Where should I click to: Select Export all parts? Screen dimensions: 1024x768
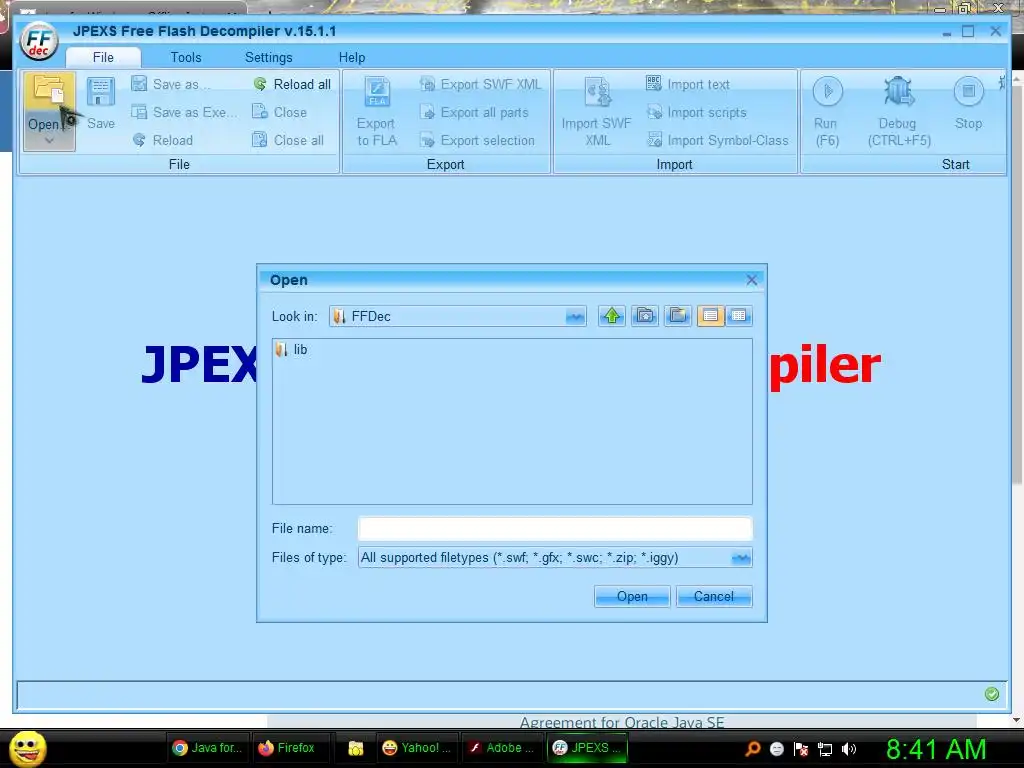[x=474, y=112]
